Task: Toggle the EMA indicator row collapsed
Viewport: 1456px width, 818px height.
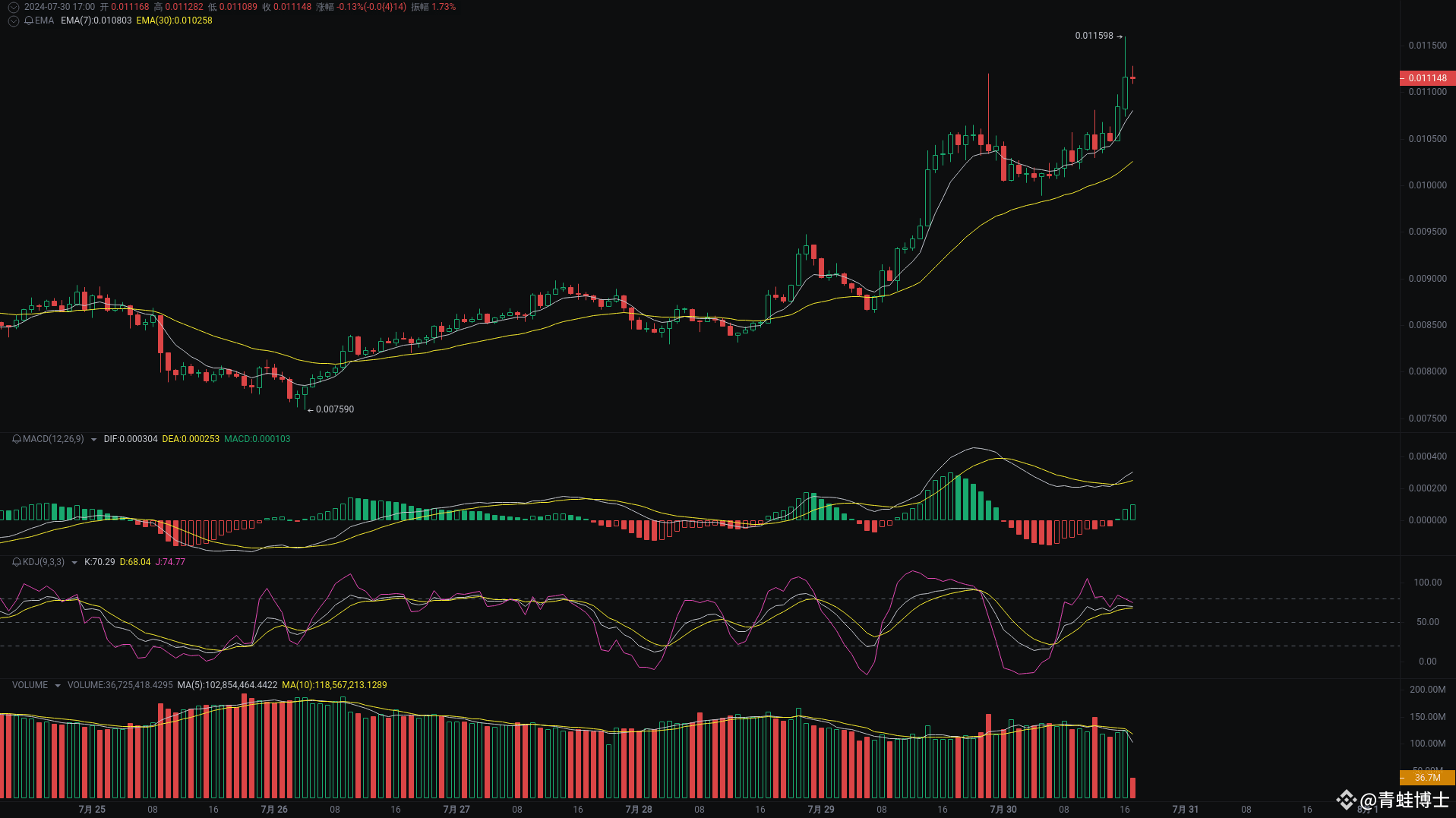Action: point(13,21)
